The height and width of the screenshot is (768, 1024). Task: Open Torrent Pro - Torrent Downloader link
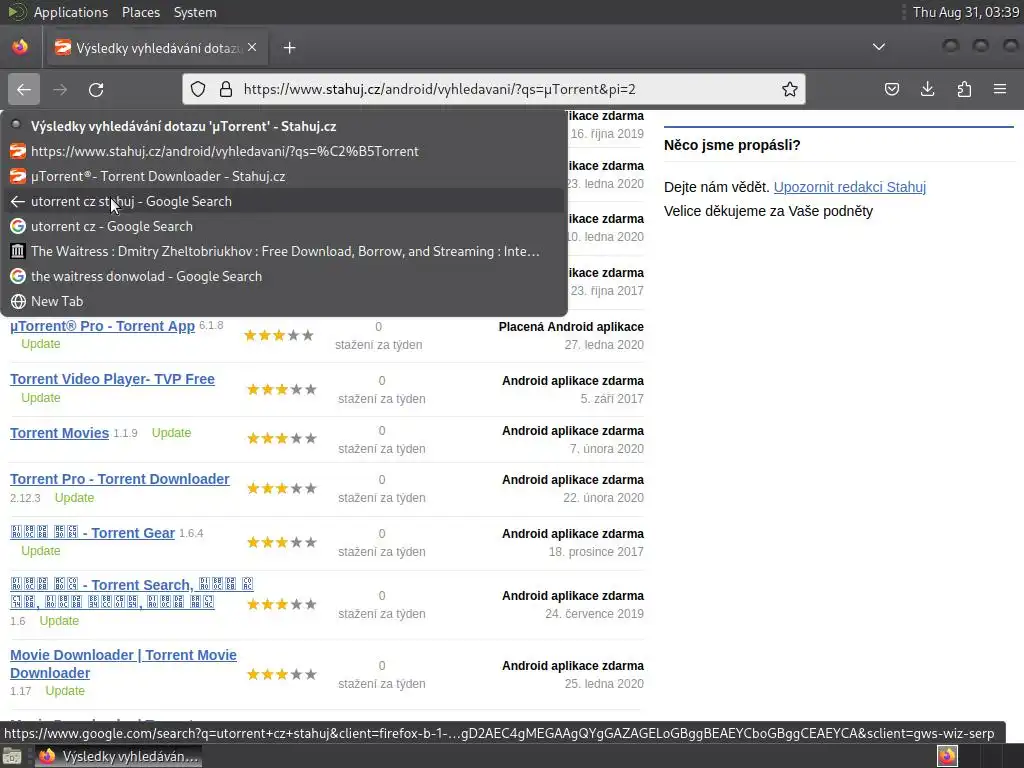coord(120,479)
